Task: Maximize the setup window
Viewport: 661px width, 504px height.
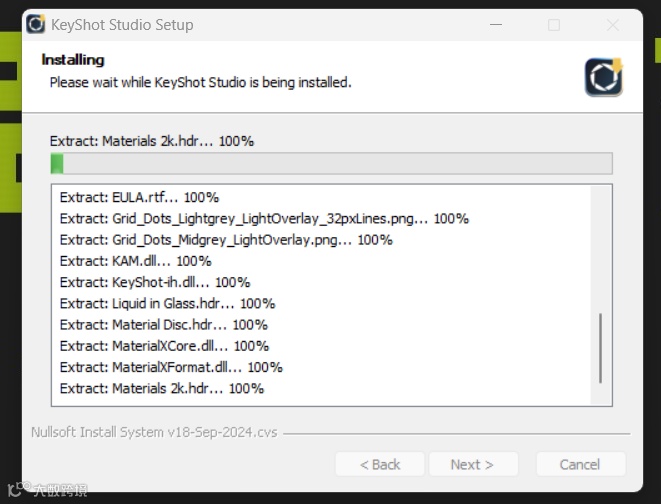Action: pos(553,25)
